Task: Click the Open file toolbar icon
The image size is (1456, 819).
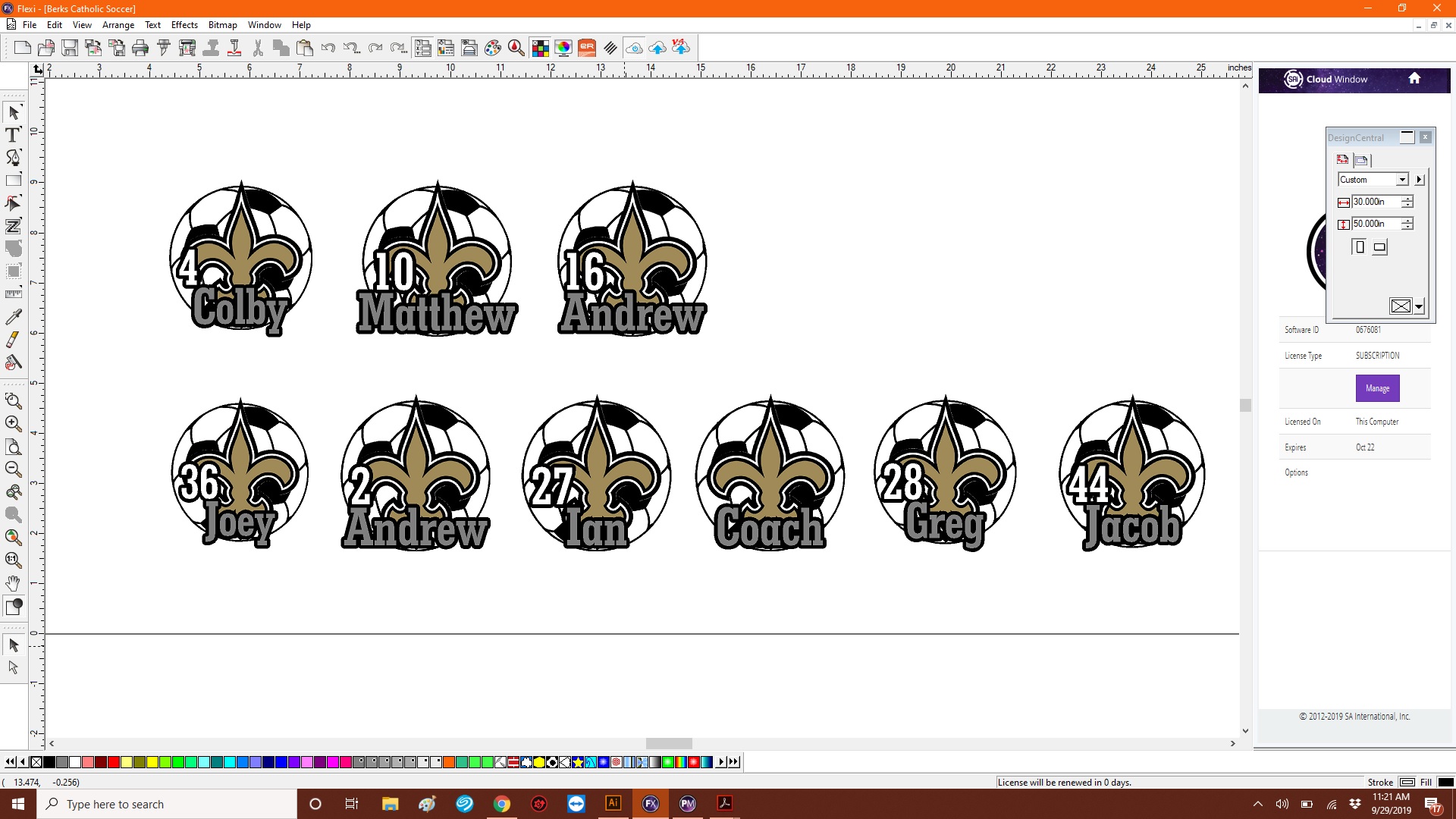Action: [x=46, y=49]
